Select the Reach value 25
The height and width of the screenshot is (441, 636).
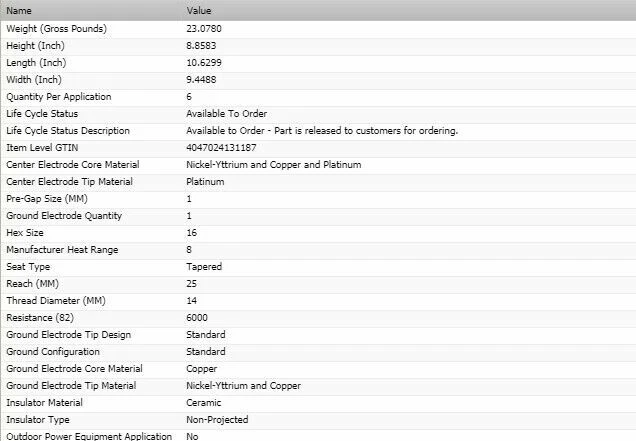[191, 284]
